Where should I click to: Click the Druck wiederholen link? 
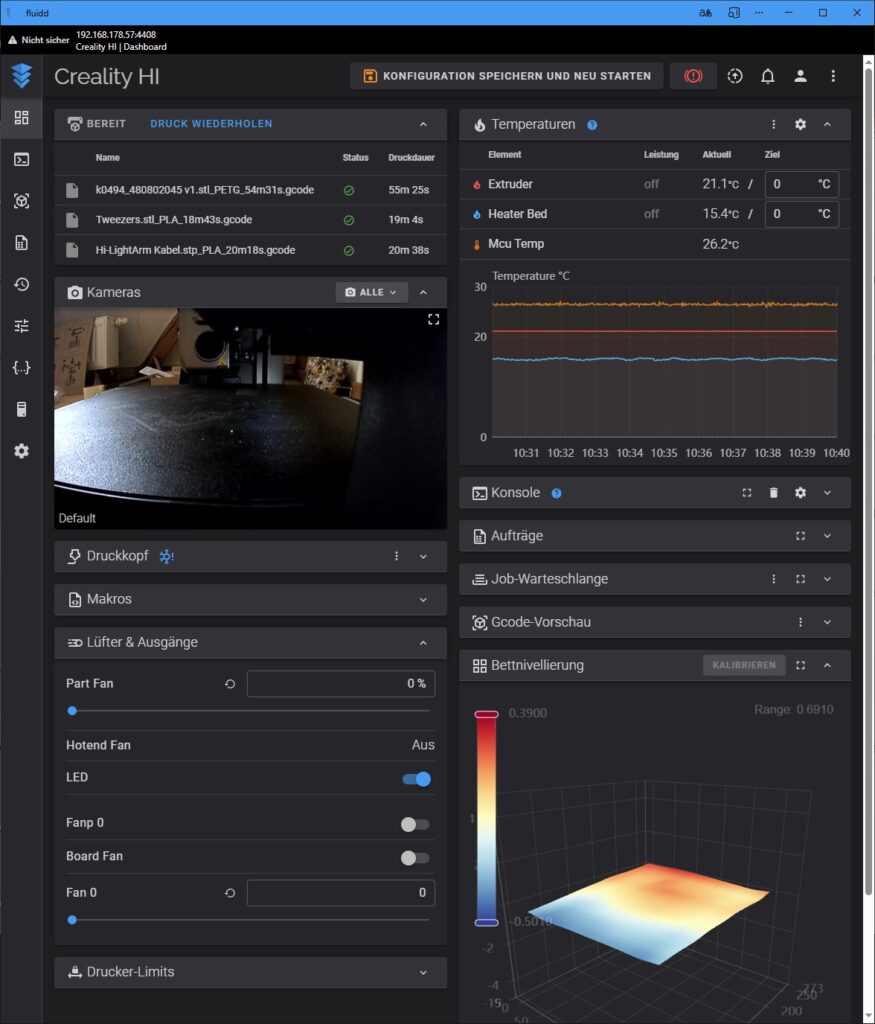[x=211, y=124]
